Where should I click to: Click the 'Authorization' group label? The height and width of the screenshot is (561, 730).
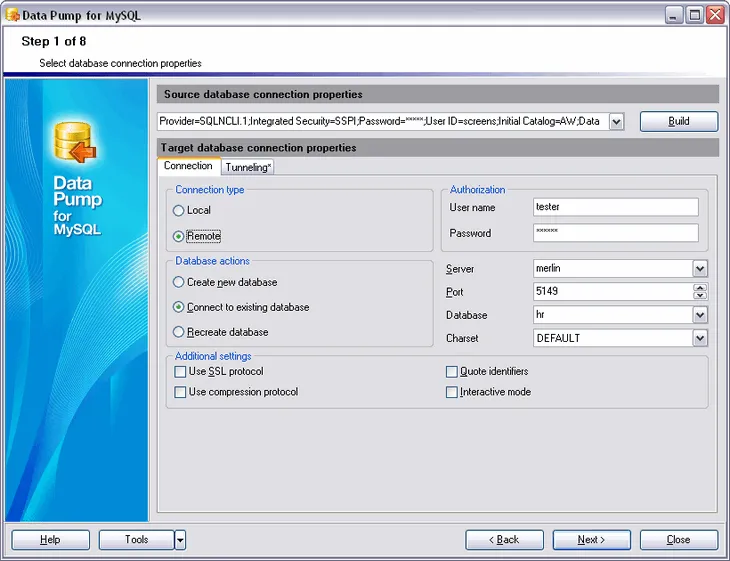tap(477, 190)
